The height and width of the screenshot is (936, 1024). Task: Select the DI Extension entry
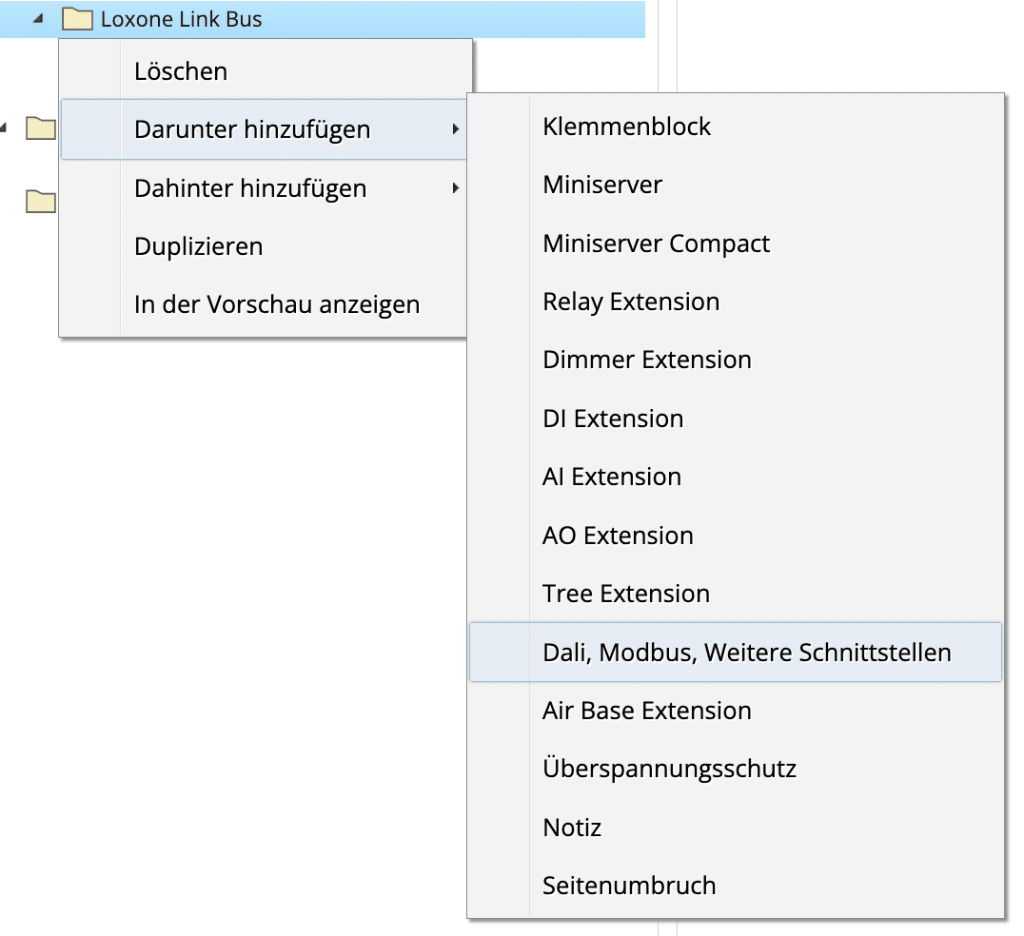tap(735, 418)
